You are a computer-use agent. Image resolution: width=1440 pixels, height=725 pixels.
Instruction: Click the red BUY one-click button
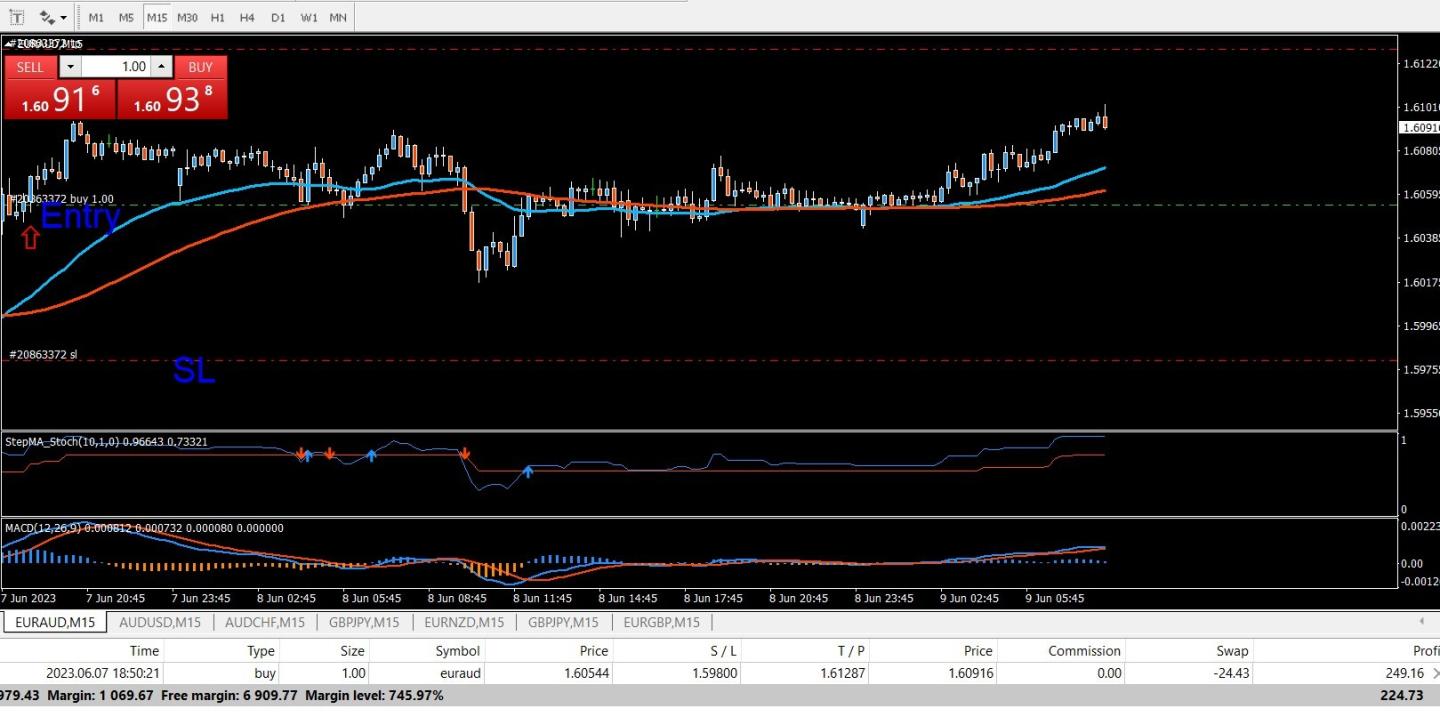[x=200, y=67]
